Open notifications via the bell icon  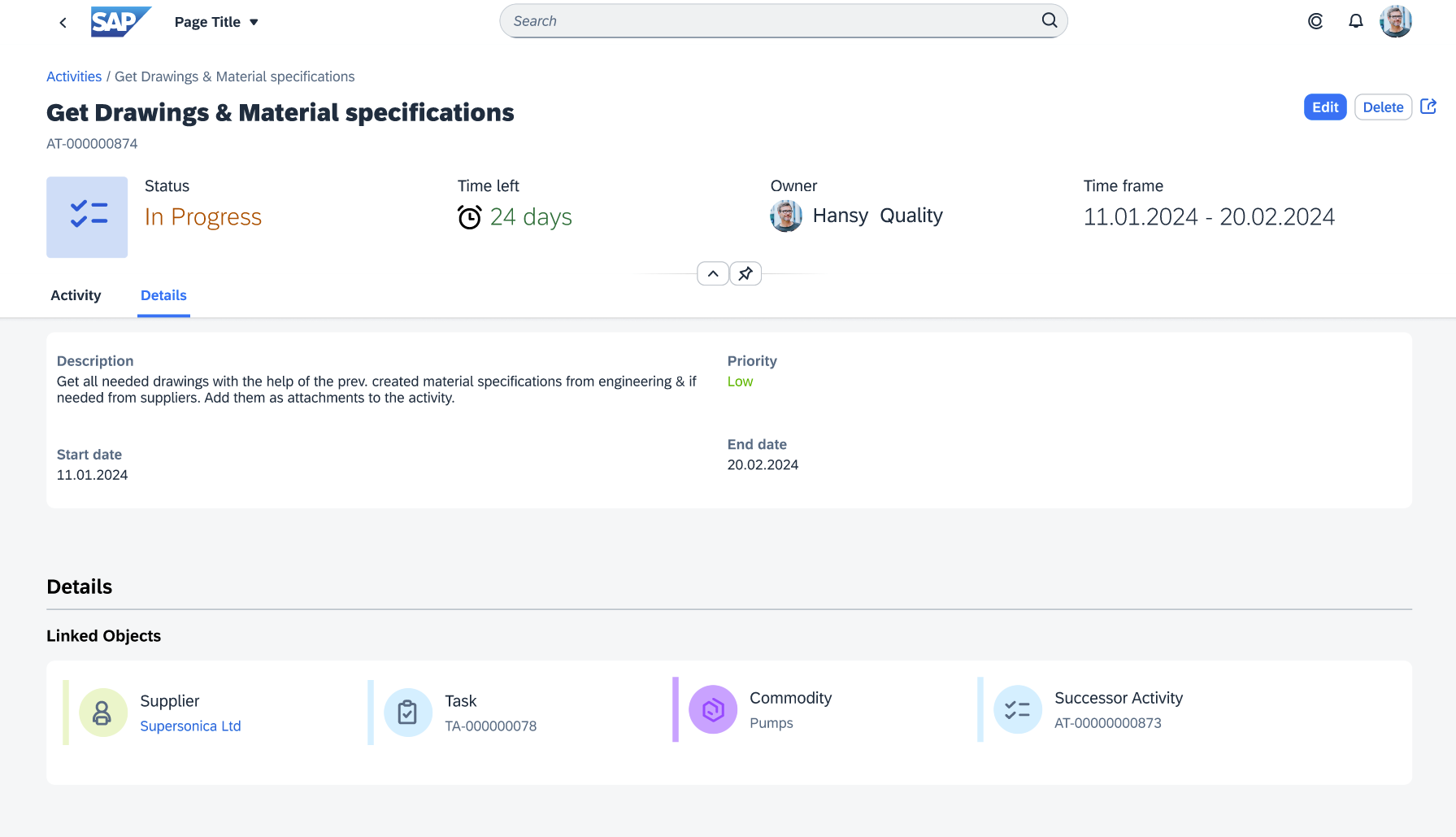pyautogui.click(x=1355, y=21)
